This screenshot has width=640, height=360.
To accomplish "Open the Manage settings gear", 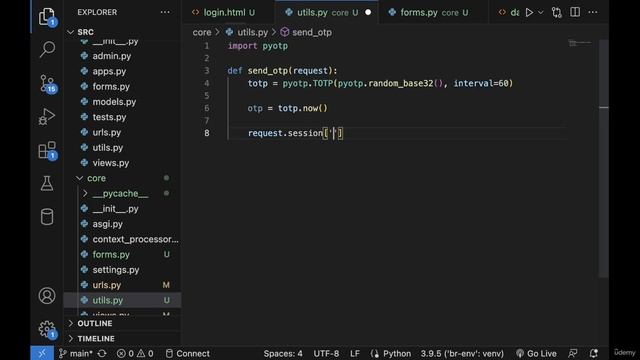I will click(47, 329).
